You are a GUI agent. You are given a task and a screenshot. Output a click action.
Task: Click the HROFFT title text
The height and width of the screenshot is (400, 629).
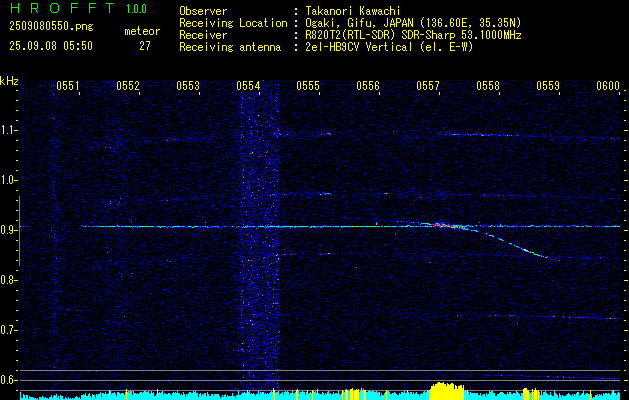62,8
